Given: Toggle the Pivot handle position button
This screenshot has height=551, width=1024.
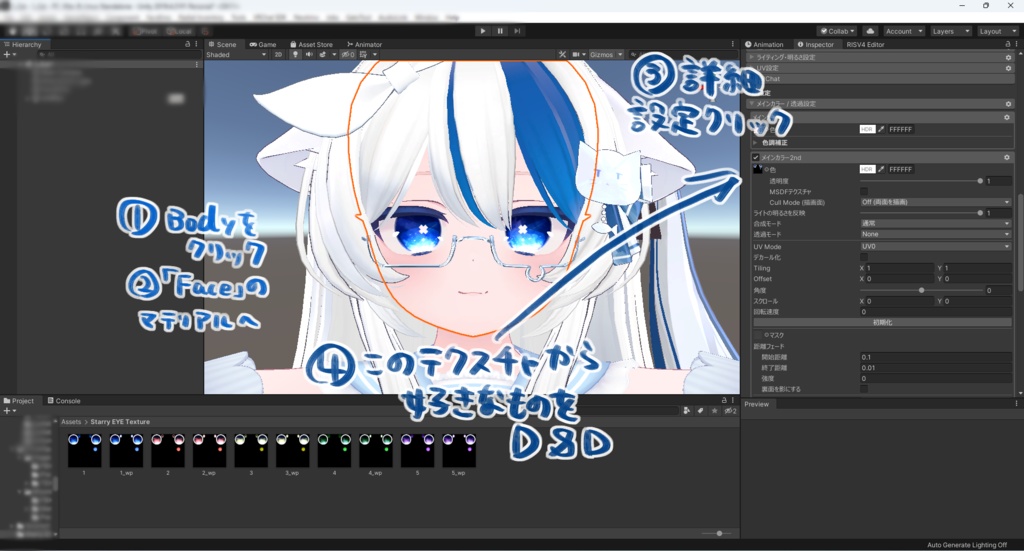Looking at the screenshot, I should pos(145,31).
